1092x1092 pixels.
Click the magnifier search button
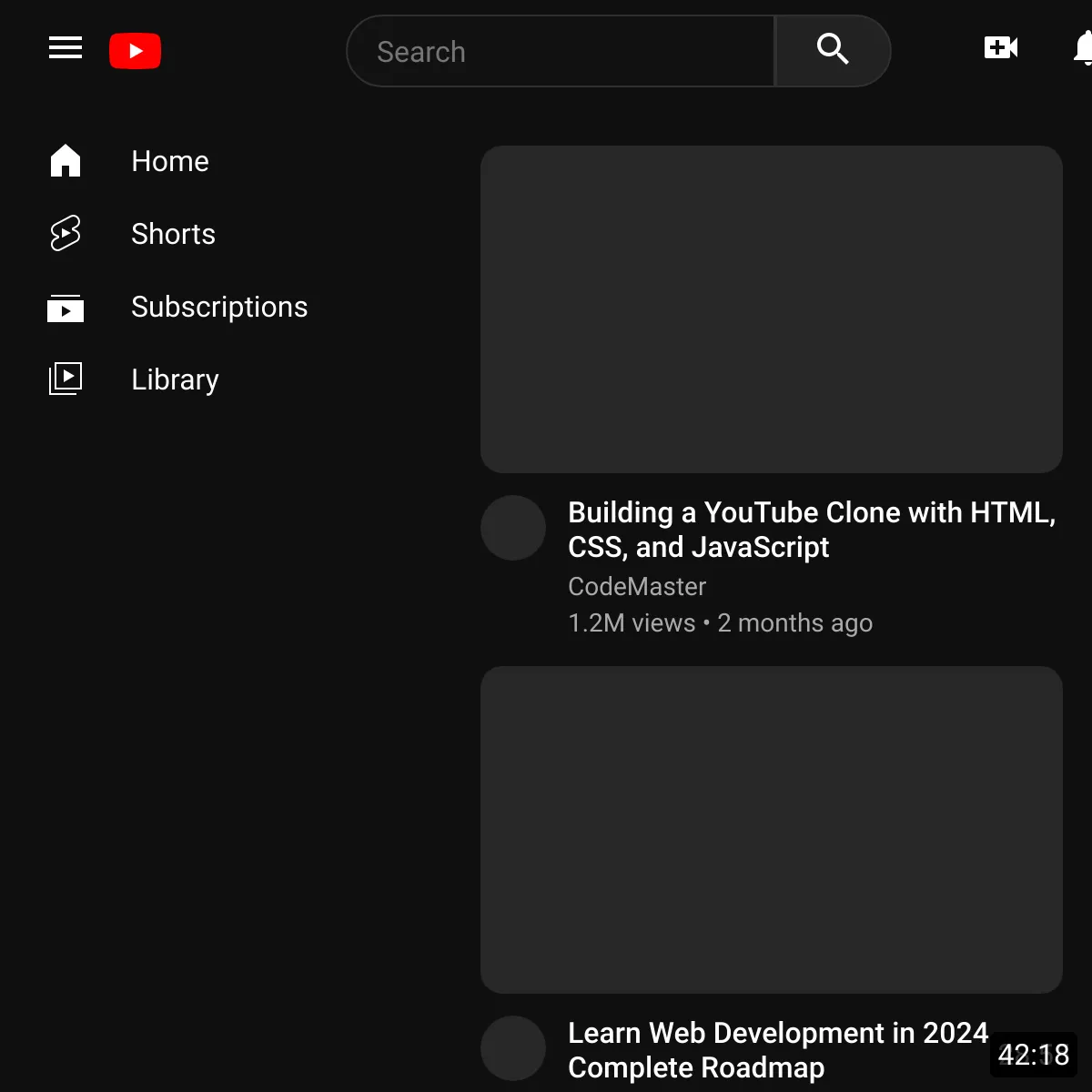coord(832,51)
